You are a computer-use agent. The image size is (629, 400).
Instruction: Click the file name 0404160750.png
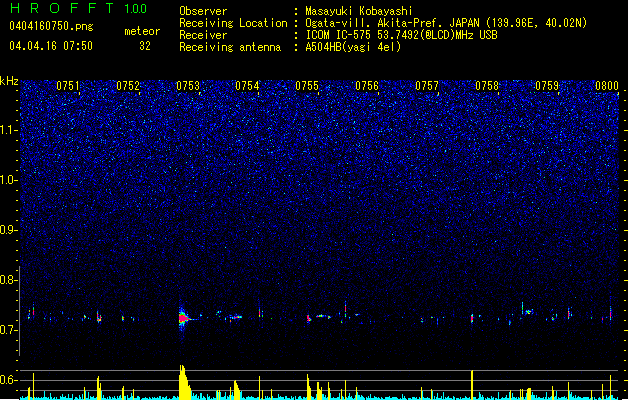pyautogui.click(x=51, y=26)
